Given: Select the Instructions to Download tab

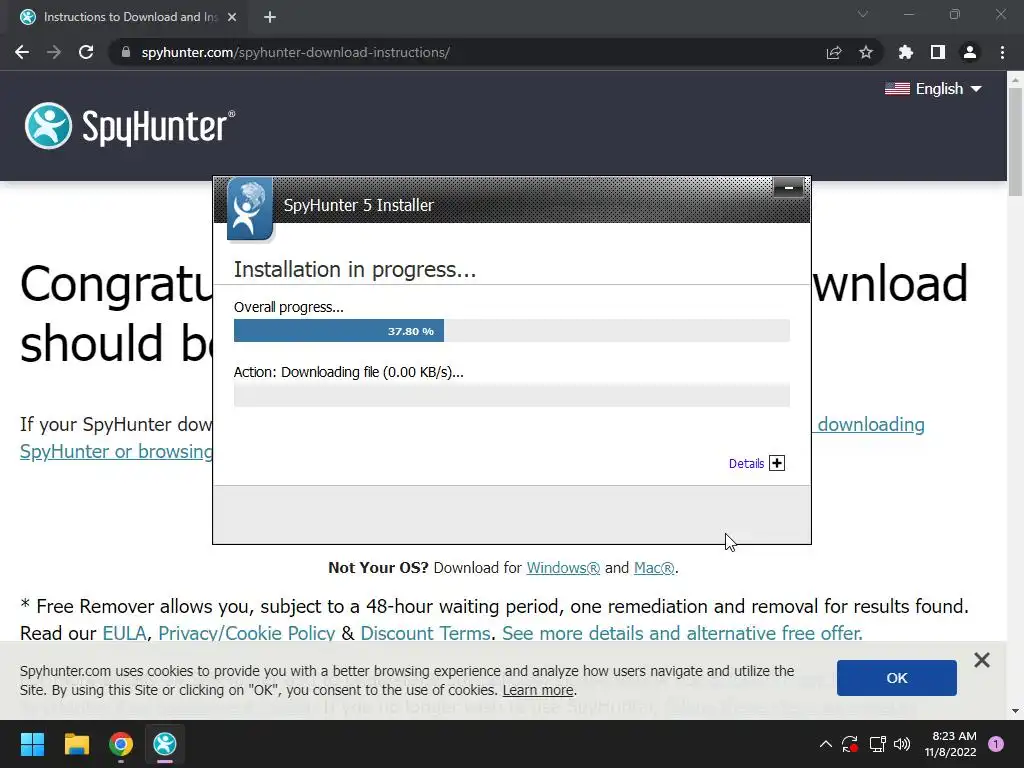Looking at the screenshot, I should click(x=129, y=17).
